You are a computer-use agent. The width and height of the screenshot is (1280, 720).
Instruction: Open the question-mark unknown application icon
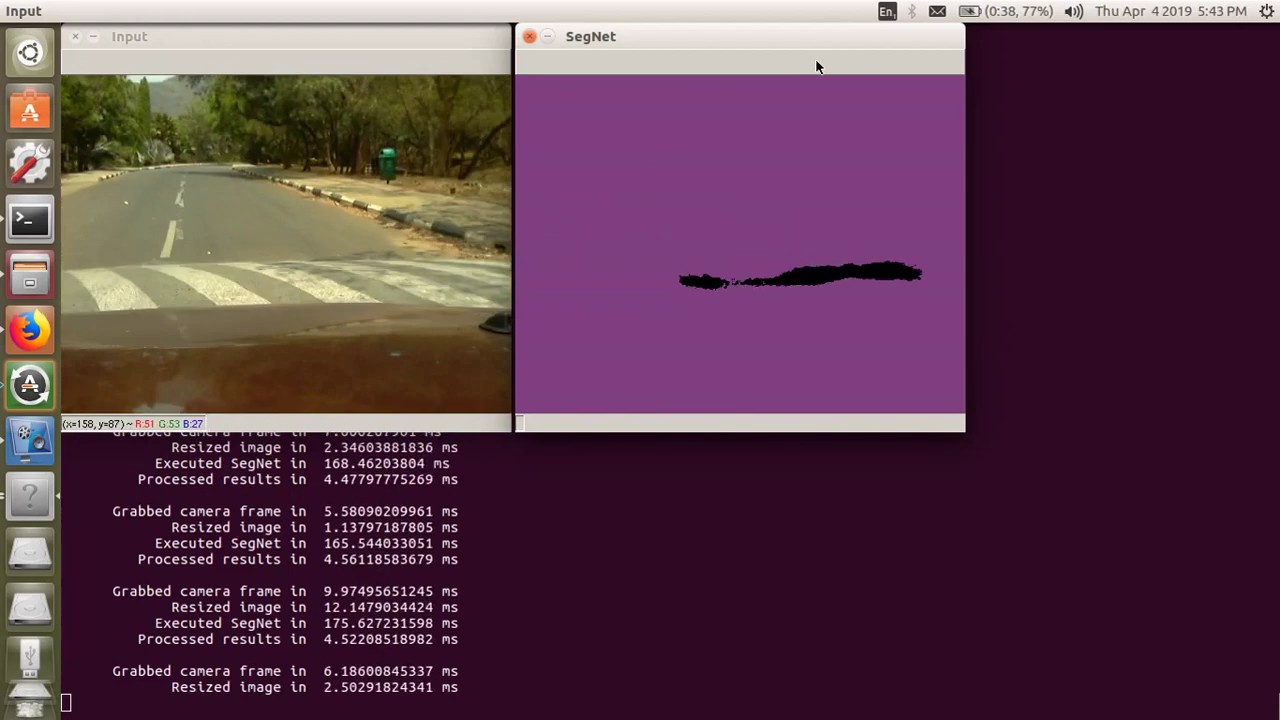pyautogui.click(x=29, y=495)
